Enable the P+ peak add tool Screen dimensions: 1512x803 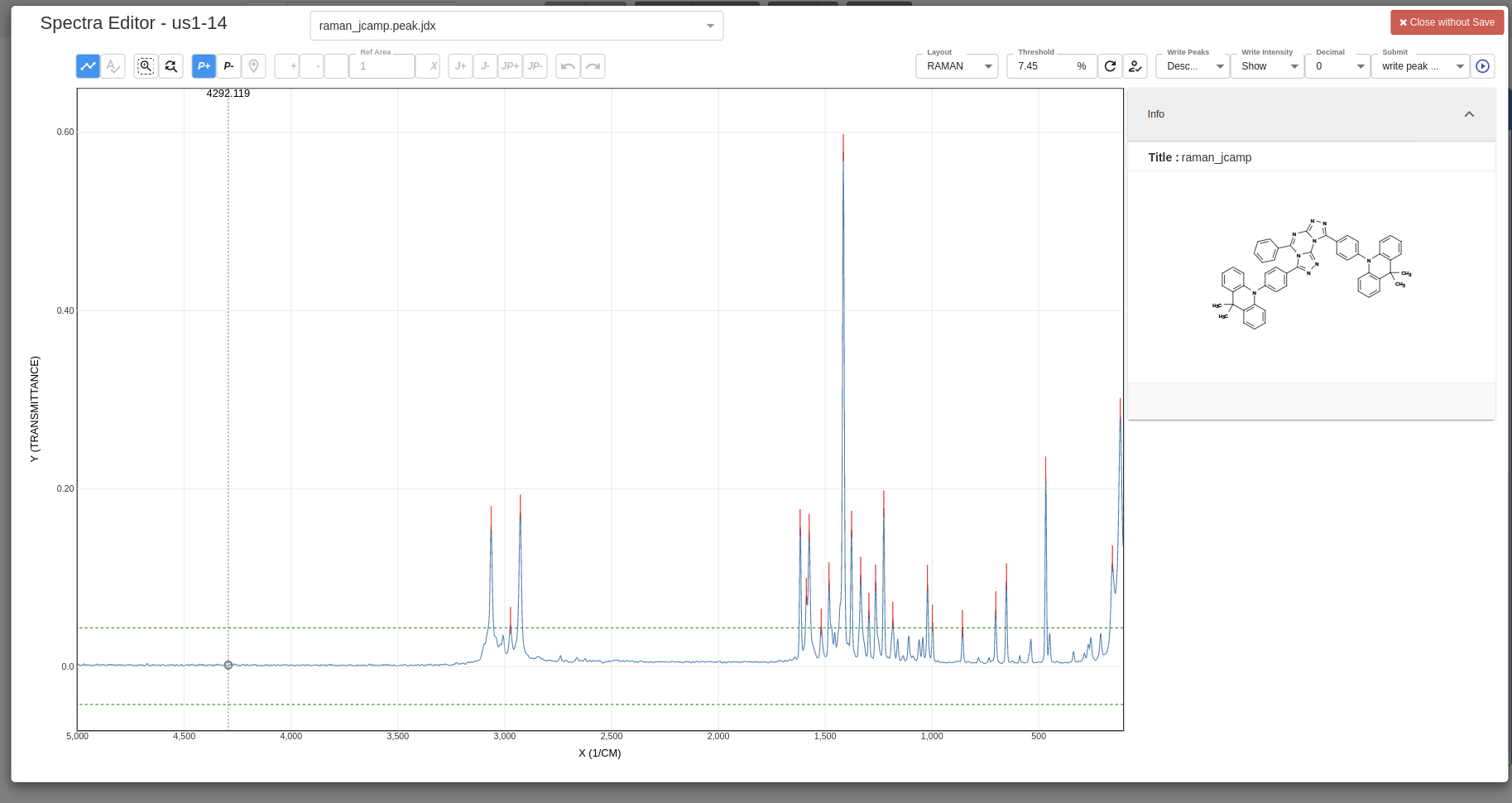click(204, 66)
